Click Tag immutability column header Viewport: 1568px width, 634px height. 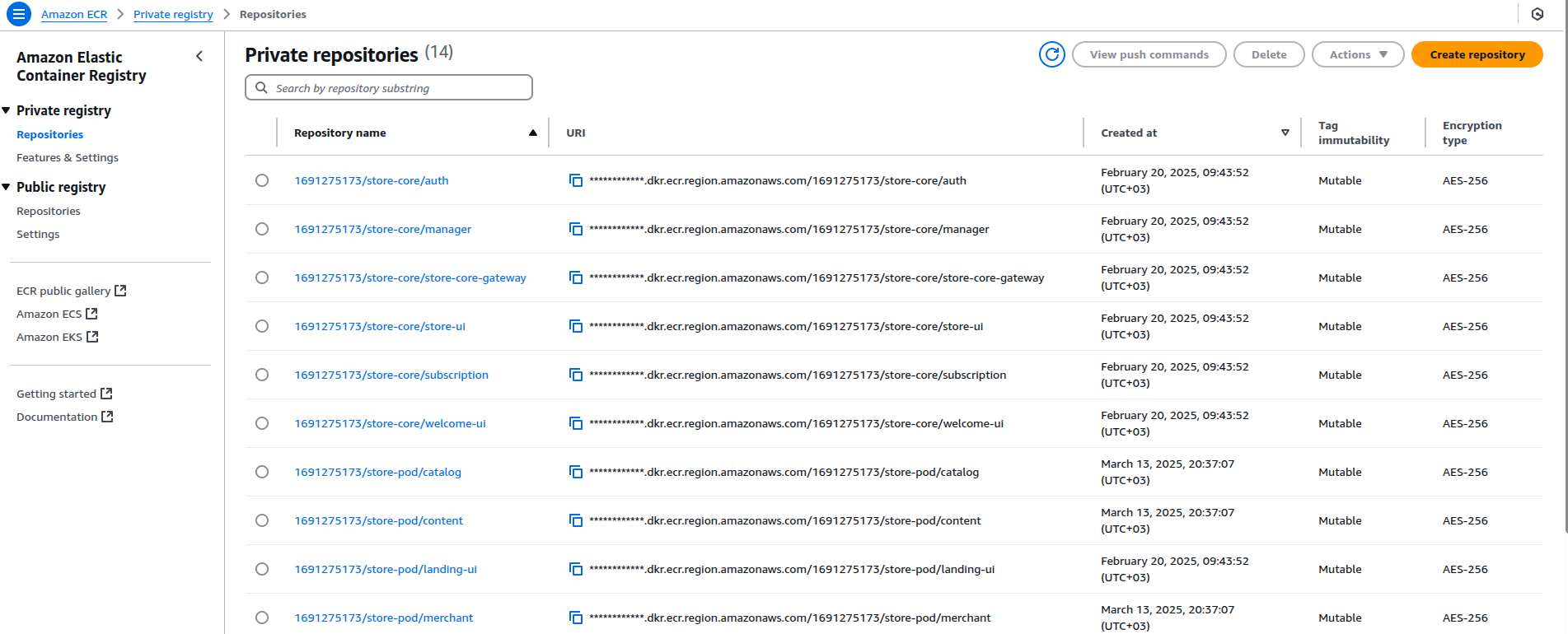pos(1354,133)
